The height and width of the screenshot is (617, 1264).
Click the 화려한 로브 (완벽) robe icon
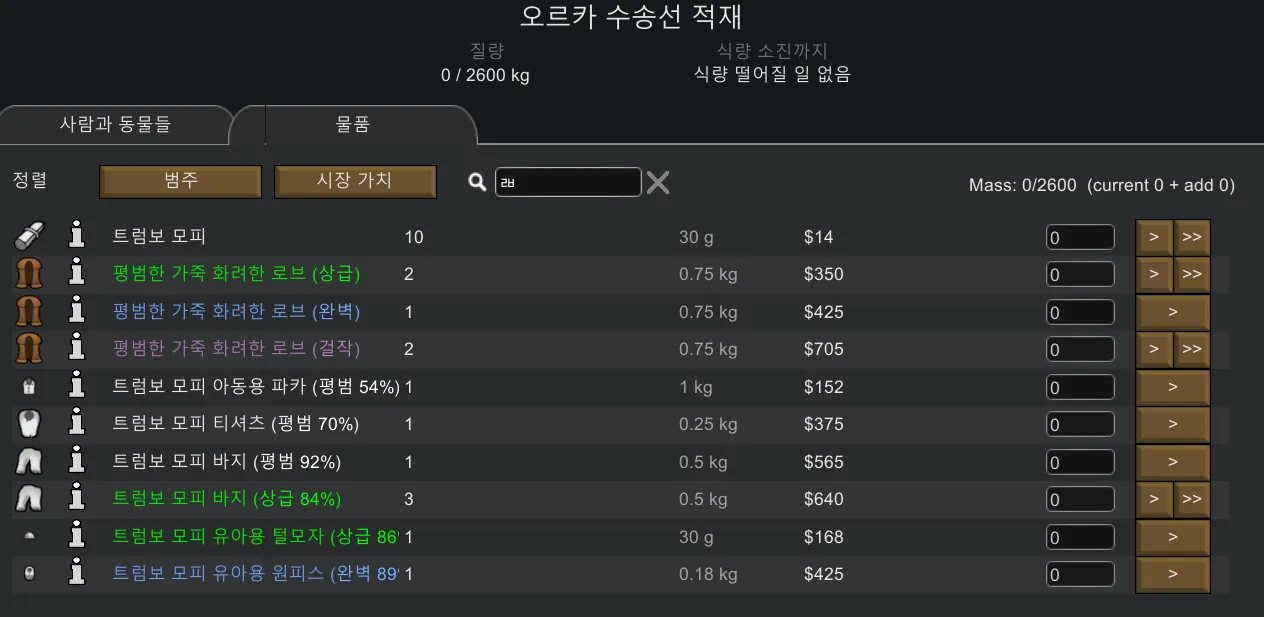point(29,312)
